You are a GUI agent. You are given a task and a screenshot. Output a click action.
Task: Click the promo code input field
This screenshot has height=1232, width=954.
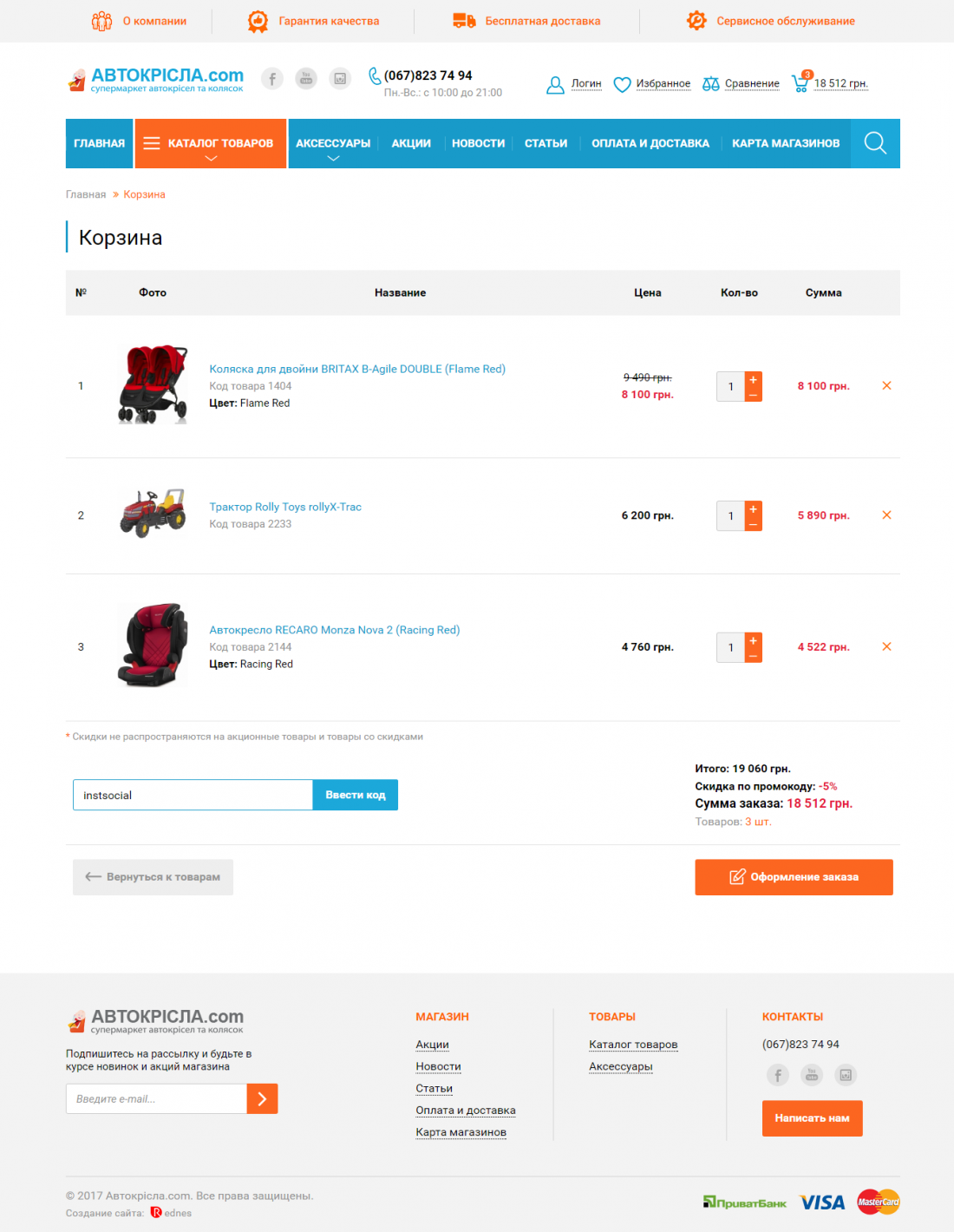(x=193, y=795)
